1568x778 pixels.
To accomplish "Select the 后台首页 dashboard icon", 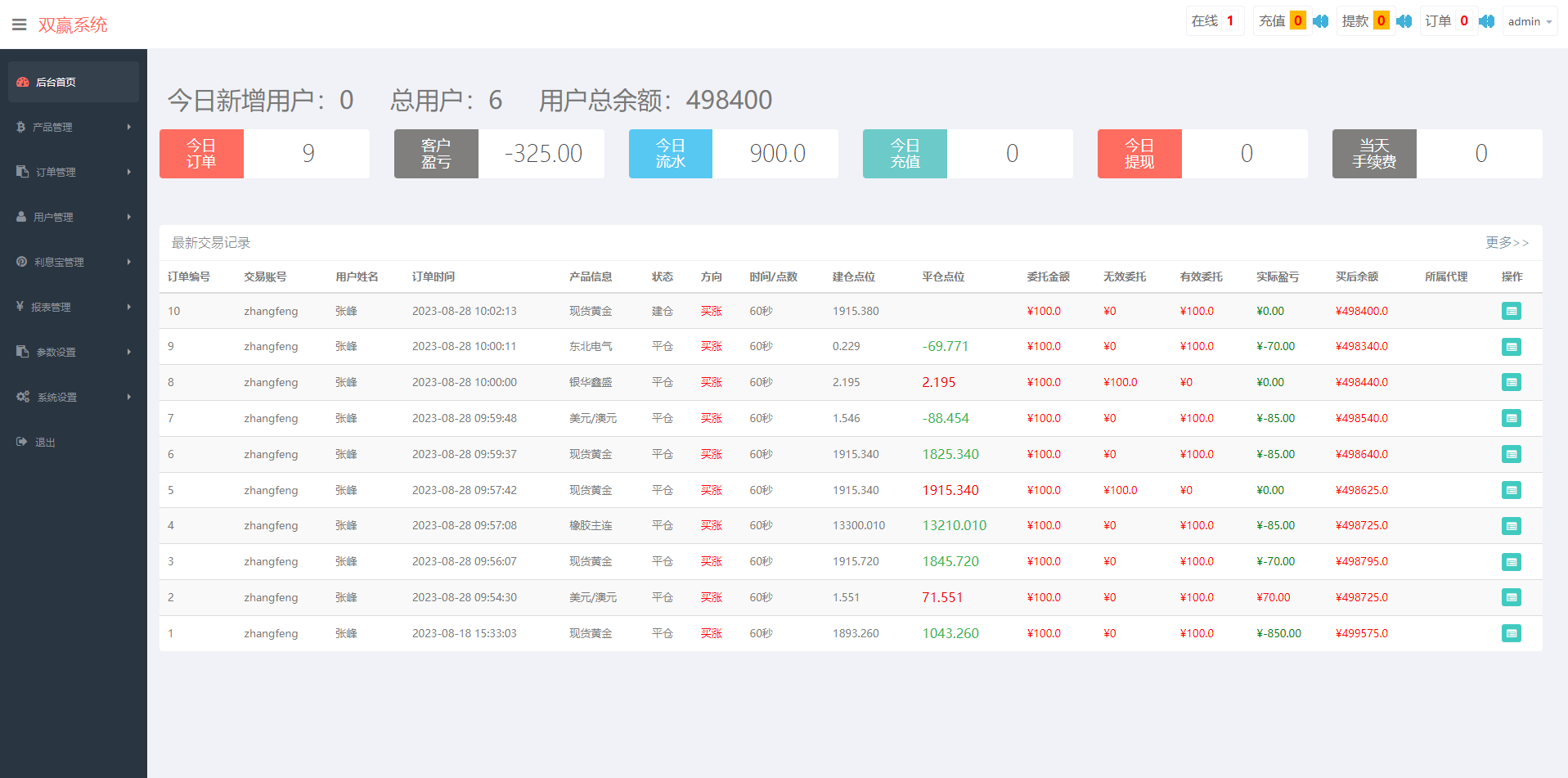I will coord(21,82).
